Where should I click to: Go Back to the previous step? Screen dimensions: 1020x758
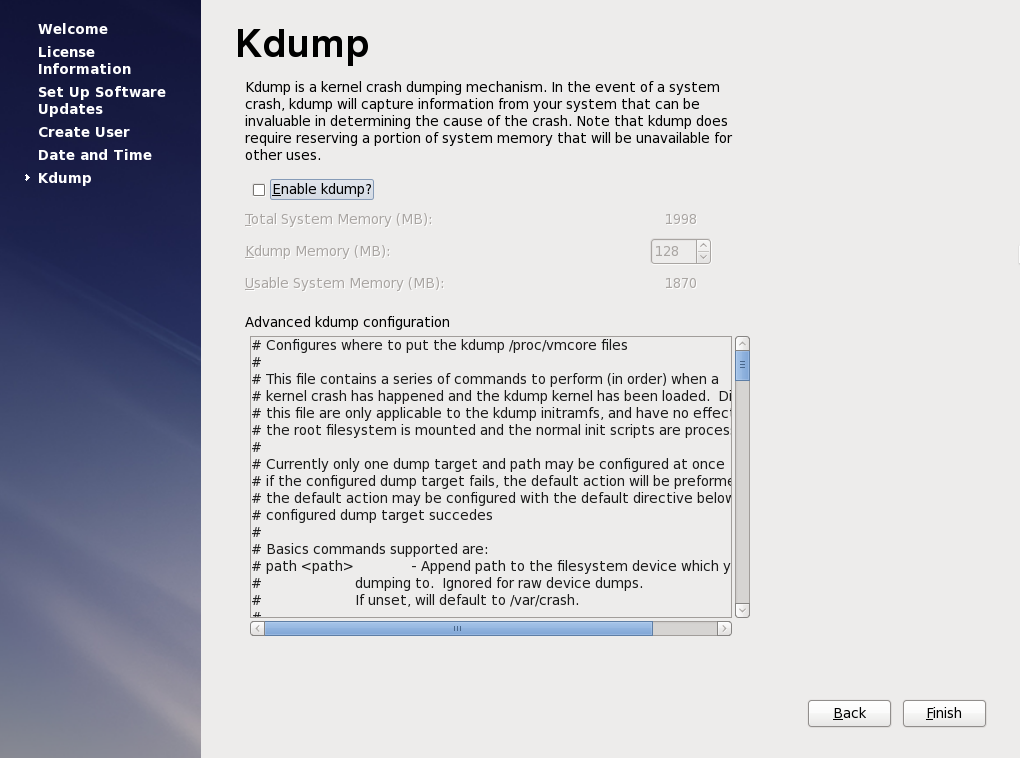point(849,713)
